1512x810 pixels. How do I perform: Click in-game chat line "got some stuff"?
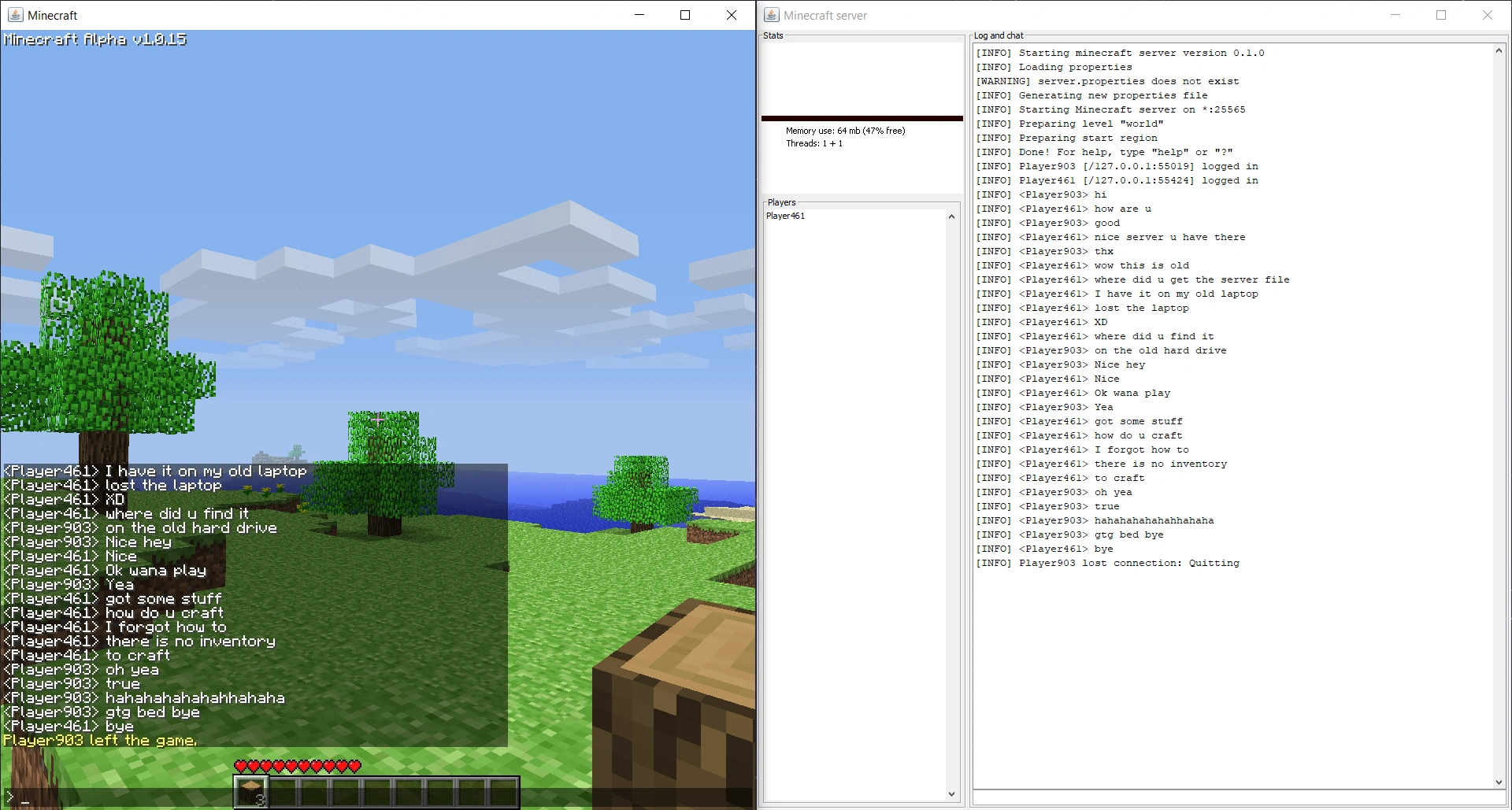click(x=113, y=598)
